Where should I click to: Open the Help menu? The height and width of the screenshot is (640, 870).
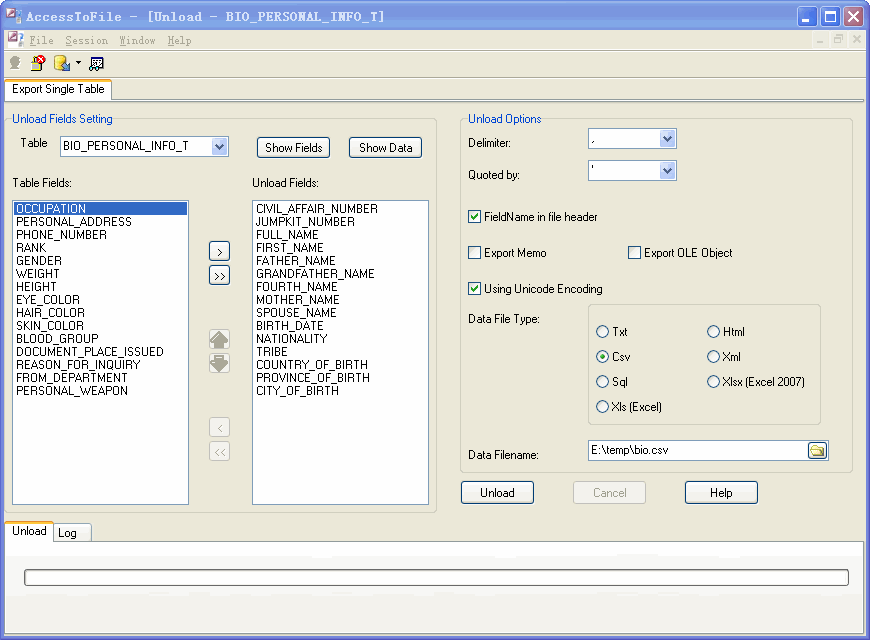point(179,41)
